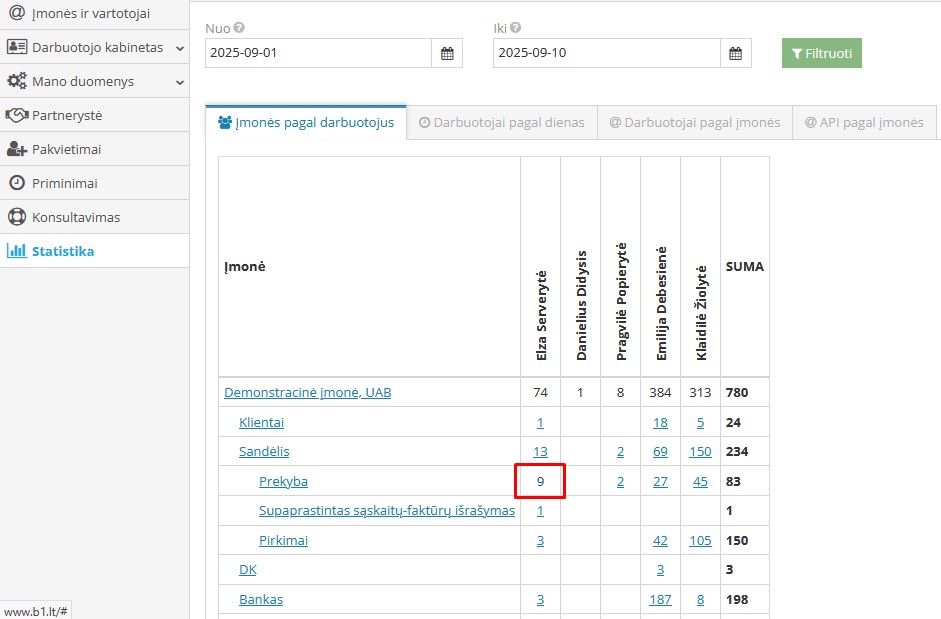Click help icon next to Iki label
Image resolution: width=941 pixels, height=619 pixels.
pyautogui.click(x=515, y=29)
